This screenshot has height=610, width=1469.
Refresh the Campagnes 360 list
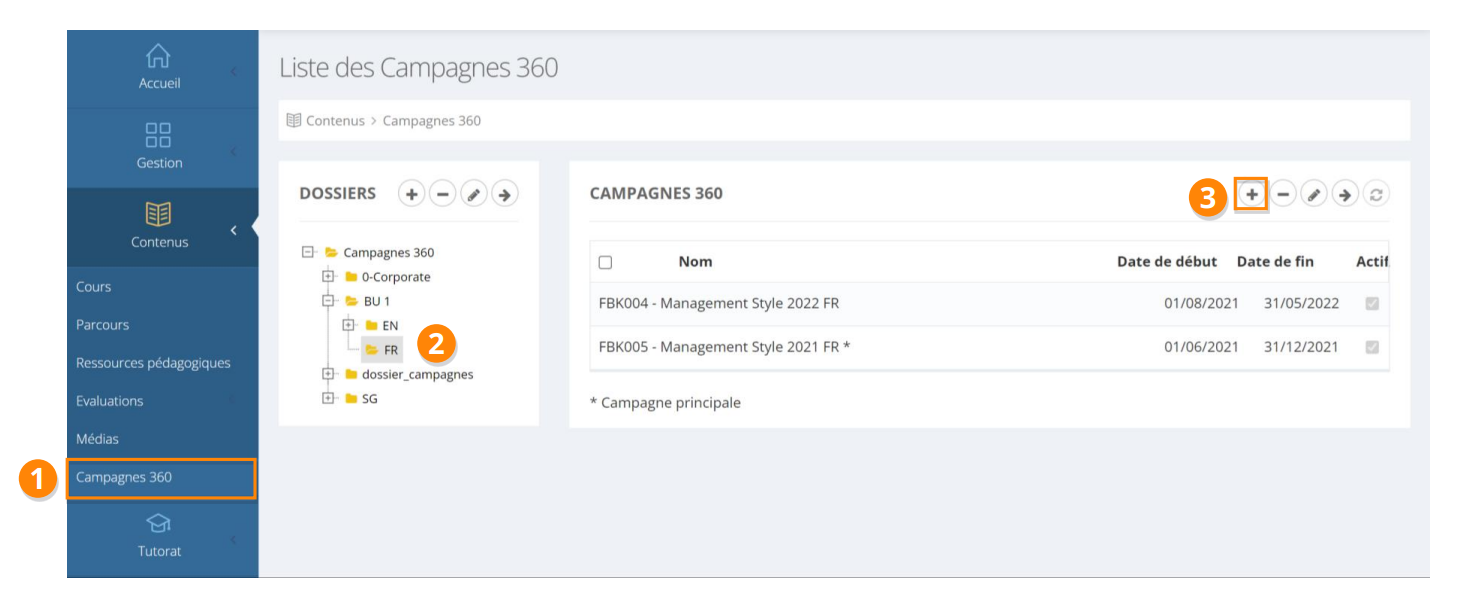click(1376, 194)
